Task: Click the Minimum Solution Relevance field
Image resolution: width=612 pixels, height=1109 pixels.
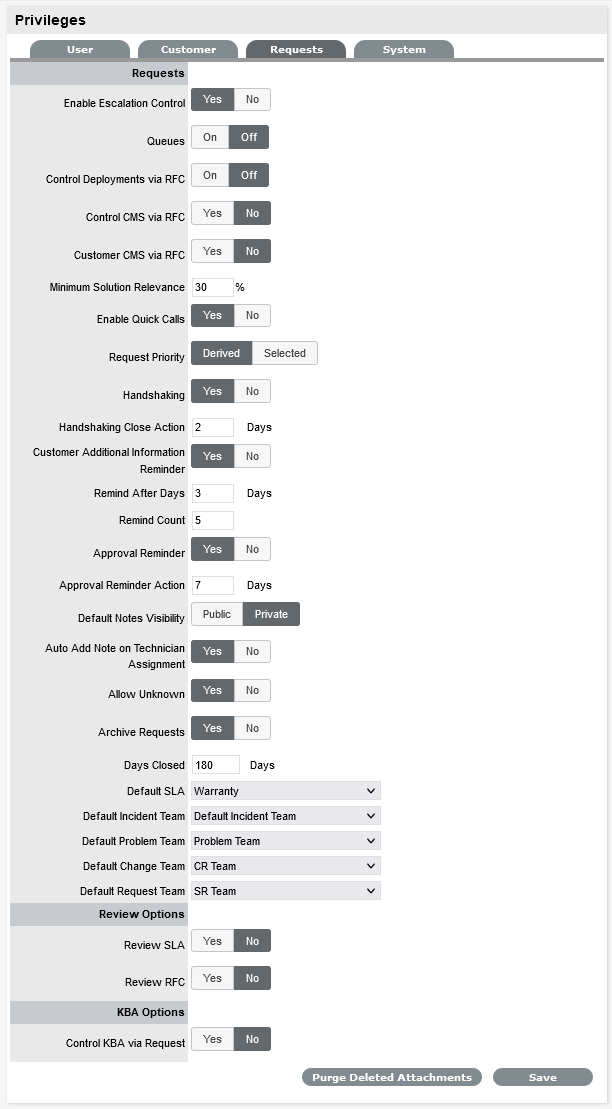Action: (212, 288)
